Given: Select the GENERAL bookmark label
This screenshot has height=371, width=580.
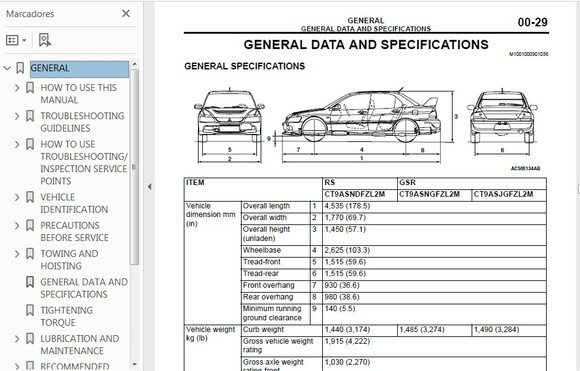Looking at the screenshot, I should point(80,68).
